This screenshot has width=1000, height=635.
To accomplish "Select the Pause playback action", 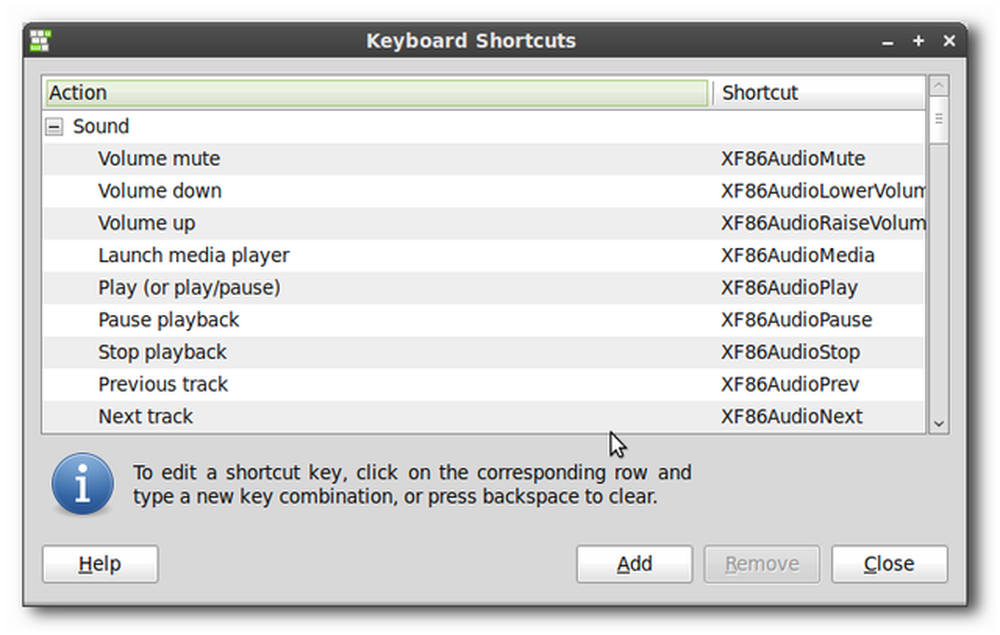I will point(168,320).
